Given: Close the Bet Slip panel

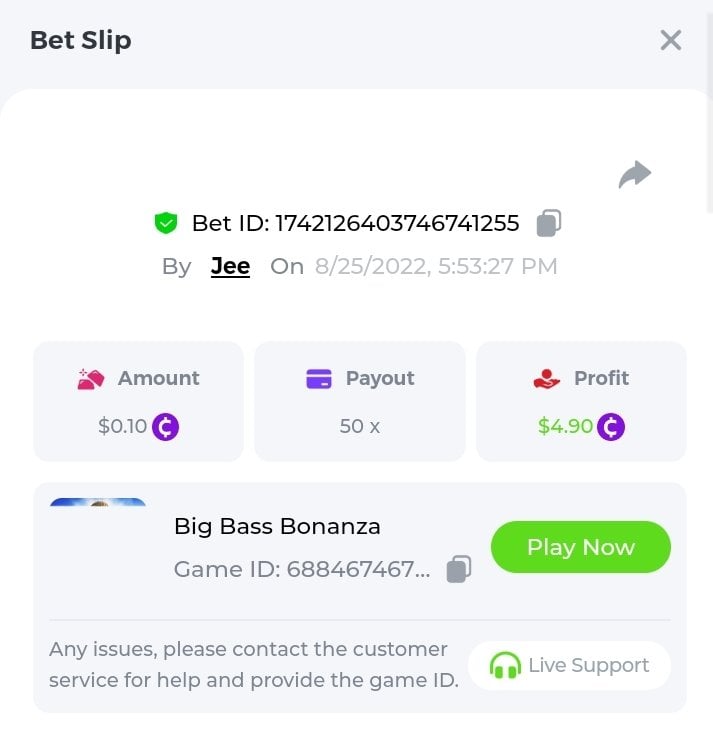Looking at the screenshot, I should (x=670, y=40).
